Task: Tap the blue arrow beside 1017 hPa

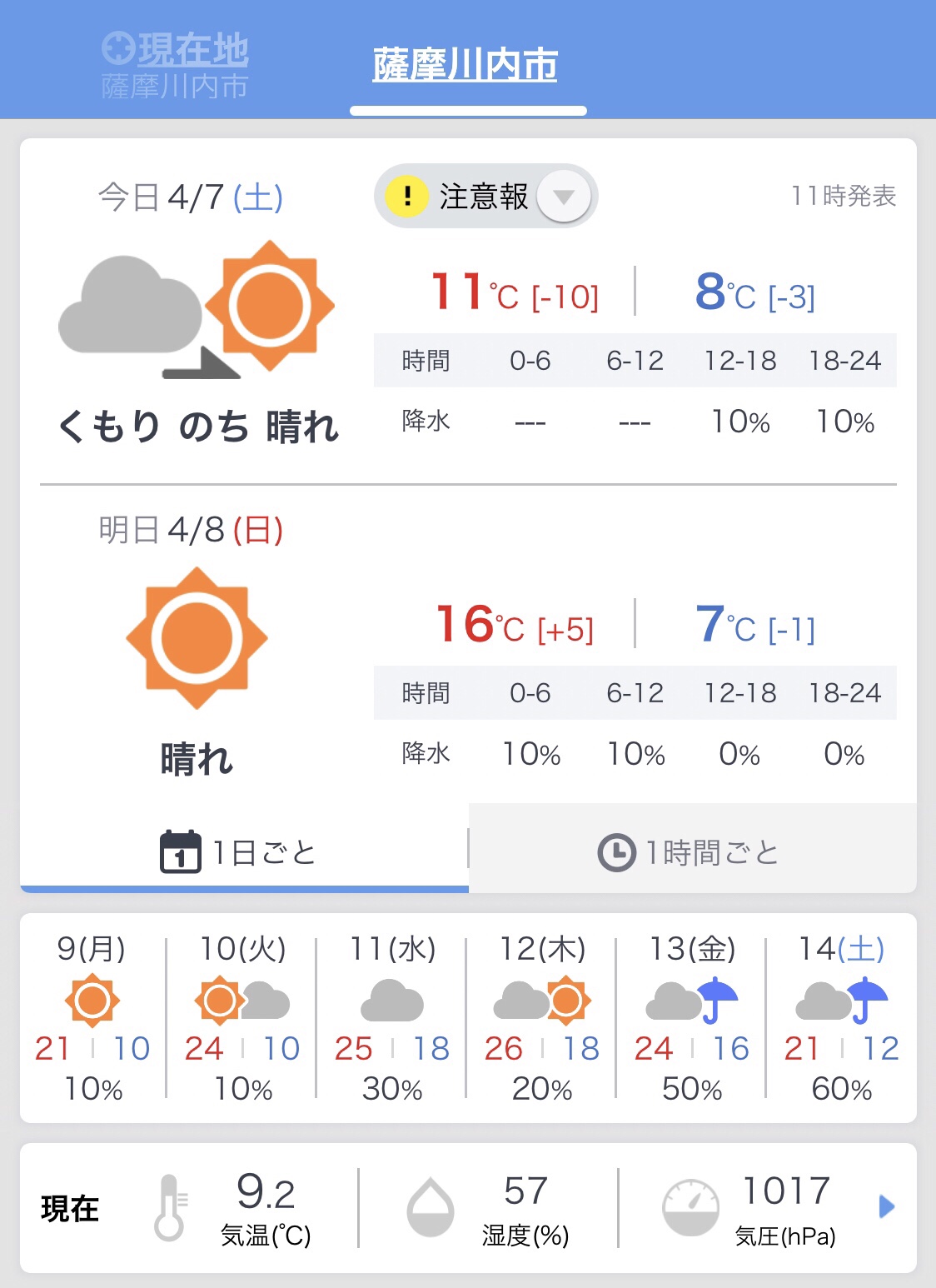Action: [x=887, y=1206]
